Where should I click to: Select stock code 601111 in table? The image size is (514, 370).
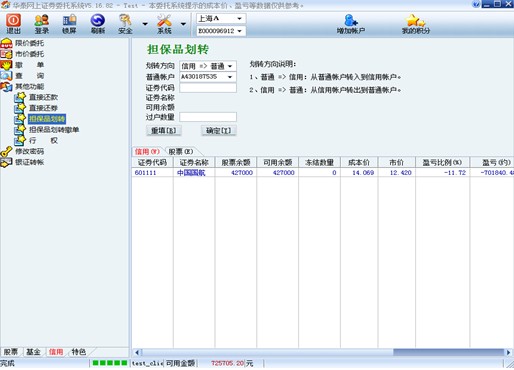(145, 173)
